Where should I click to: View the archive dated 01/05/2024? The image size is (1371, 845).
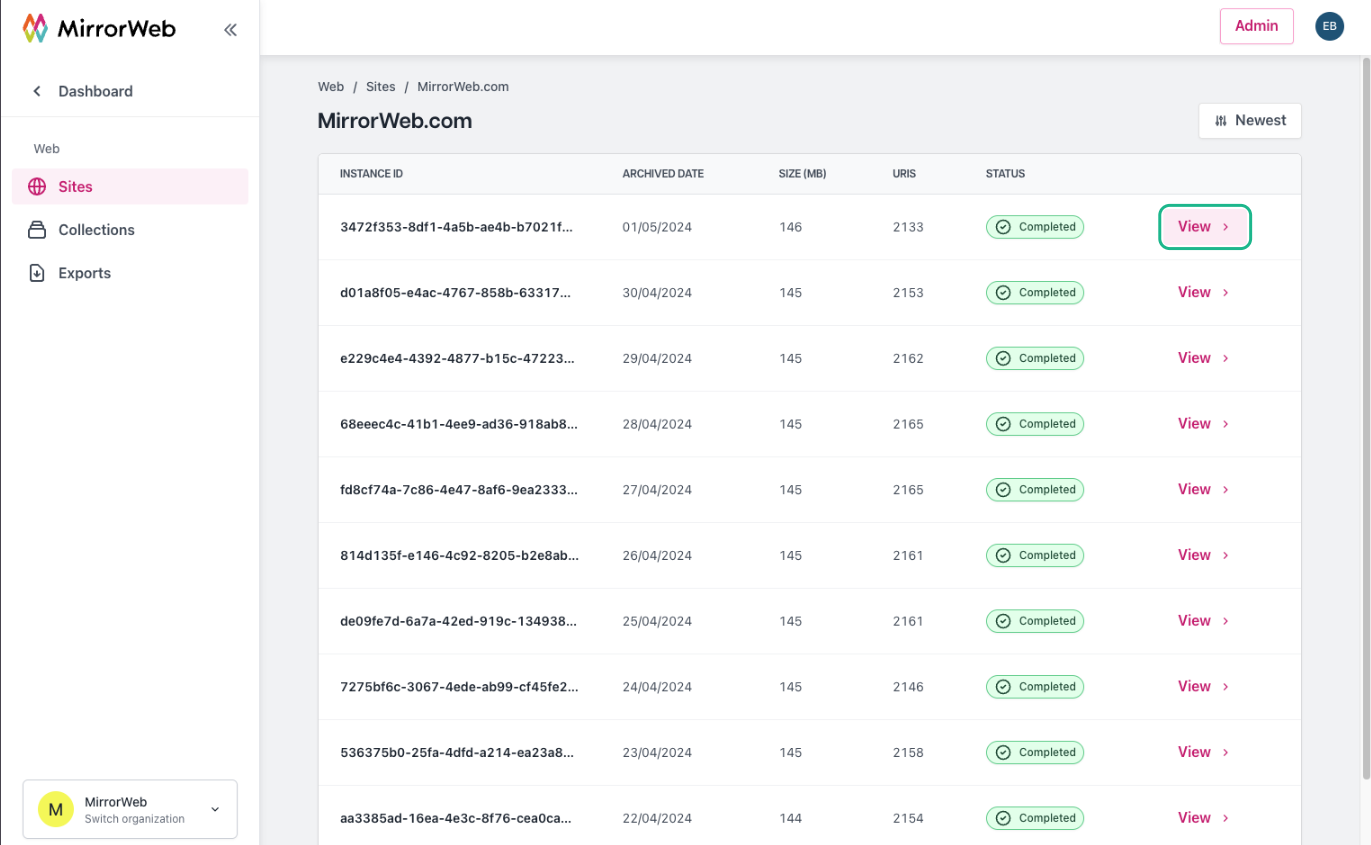(1205, 227)
